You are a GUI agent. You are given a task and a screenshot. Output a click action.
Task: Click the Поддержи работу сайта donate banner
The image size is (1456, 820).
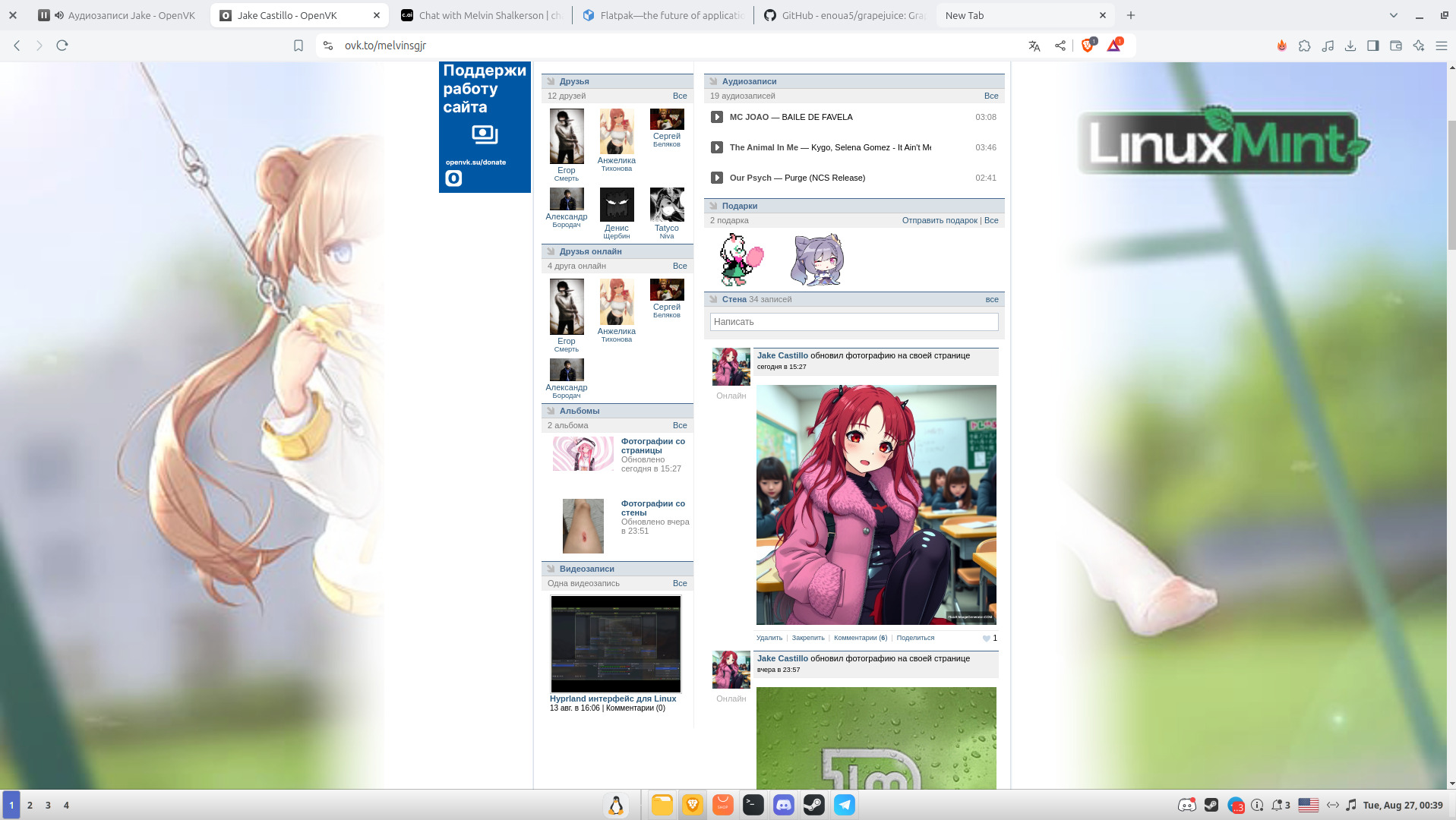pos(485,127)
